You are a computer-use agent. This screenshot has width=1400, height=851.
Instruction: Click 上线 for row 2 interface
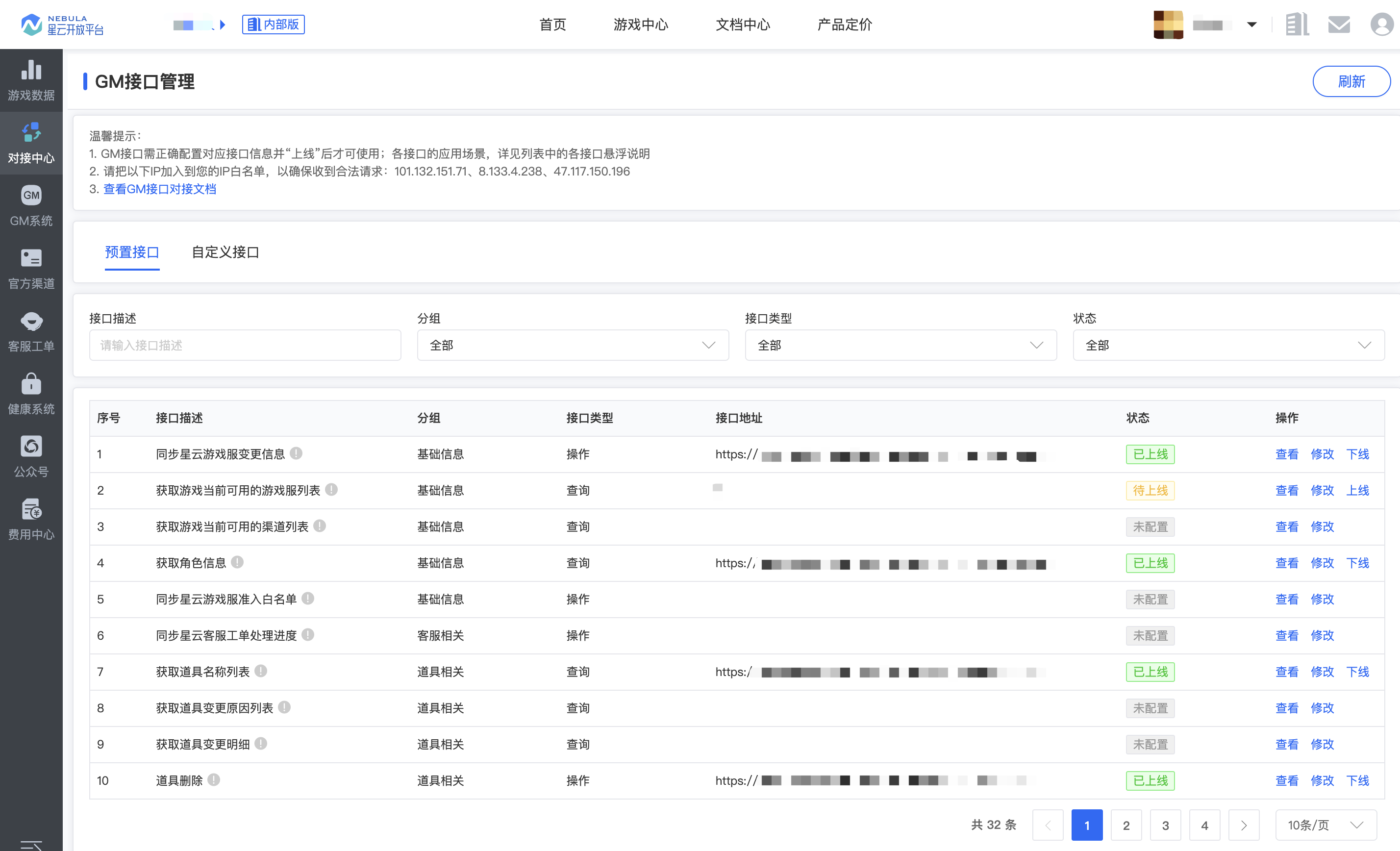(1357, 490)
